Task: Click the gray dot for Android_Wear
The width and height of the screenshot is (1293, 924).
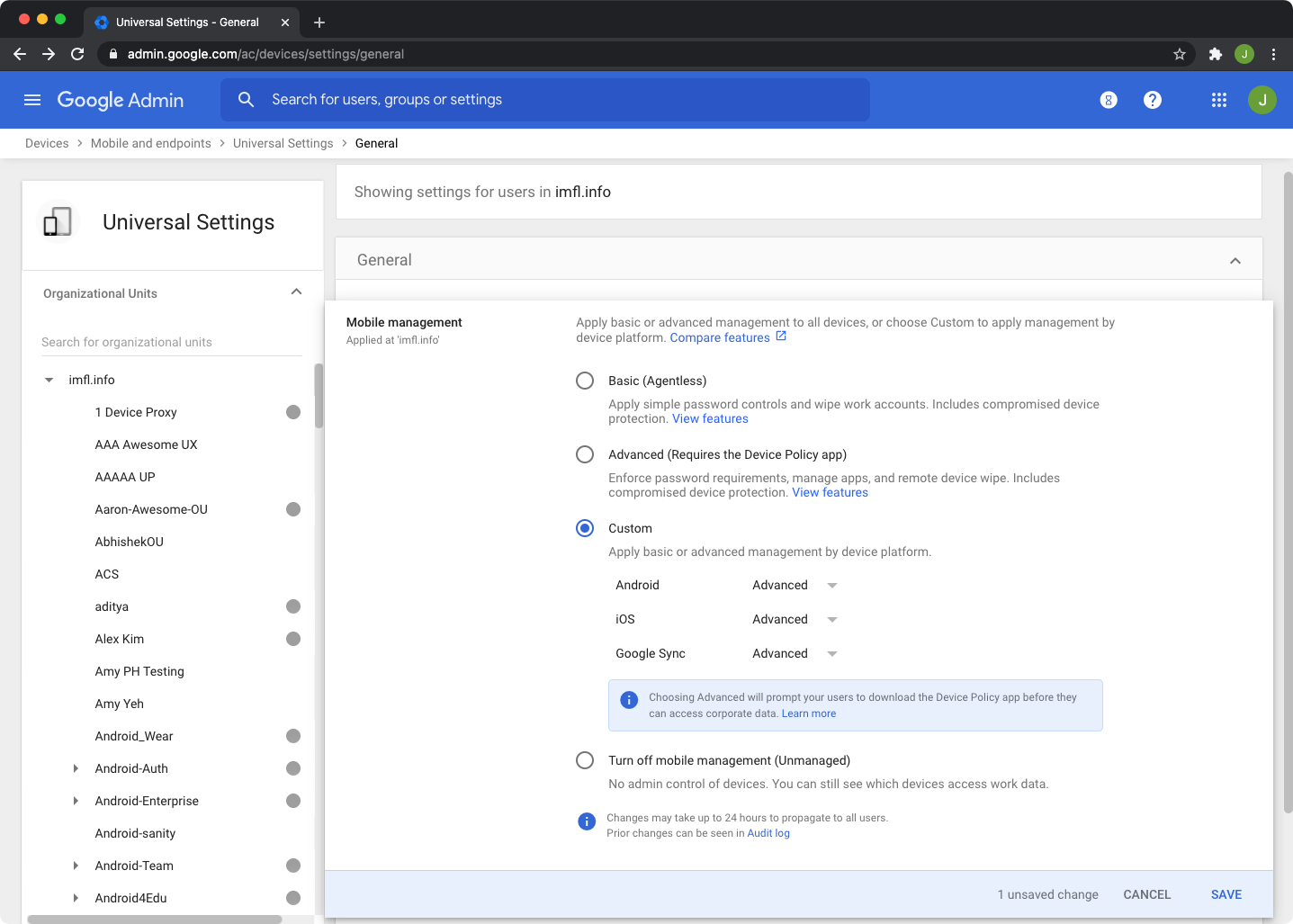Action: pos(293,736)
